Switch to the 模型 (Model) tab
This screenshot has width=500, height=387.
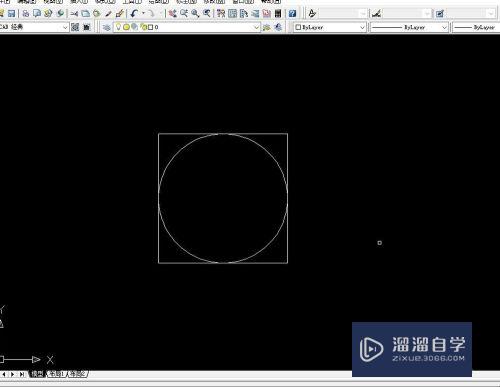click(37, 374)
